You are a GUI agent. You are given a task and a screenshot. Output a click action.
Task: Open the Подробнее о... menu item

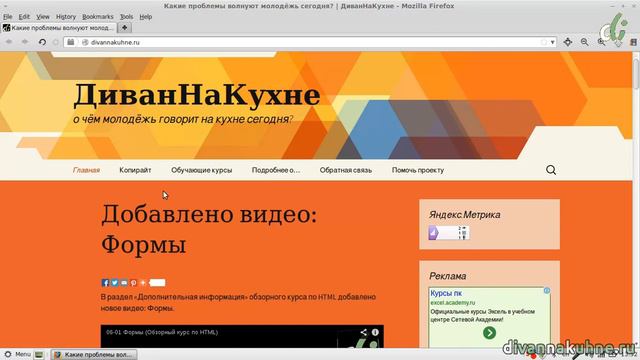(276, 170)
